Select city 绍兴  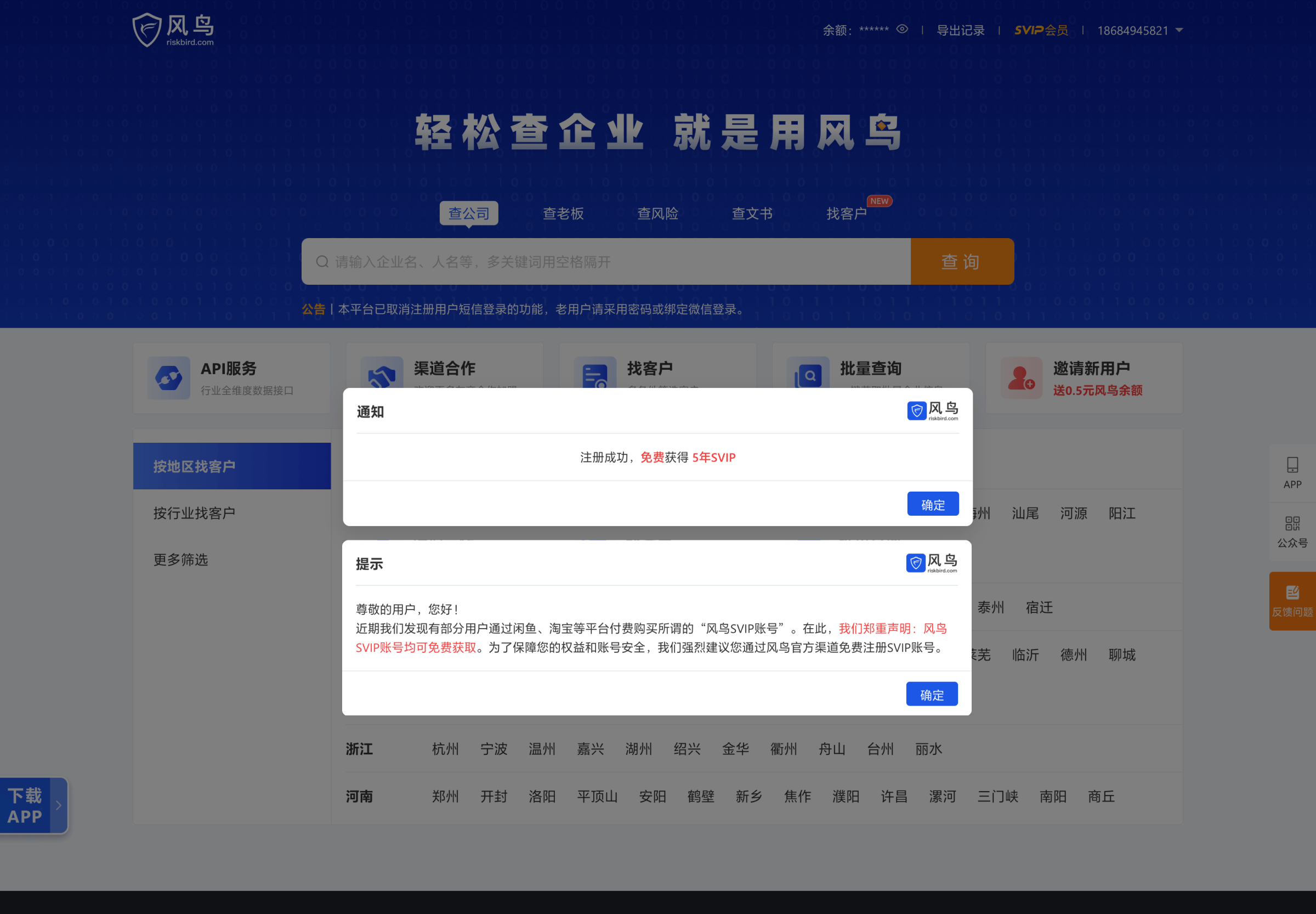click(x=687, y=748)
